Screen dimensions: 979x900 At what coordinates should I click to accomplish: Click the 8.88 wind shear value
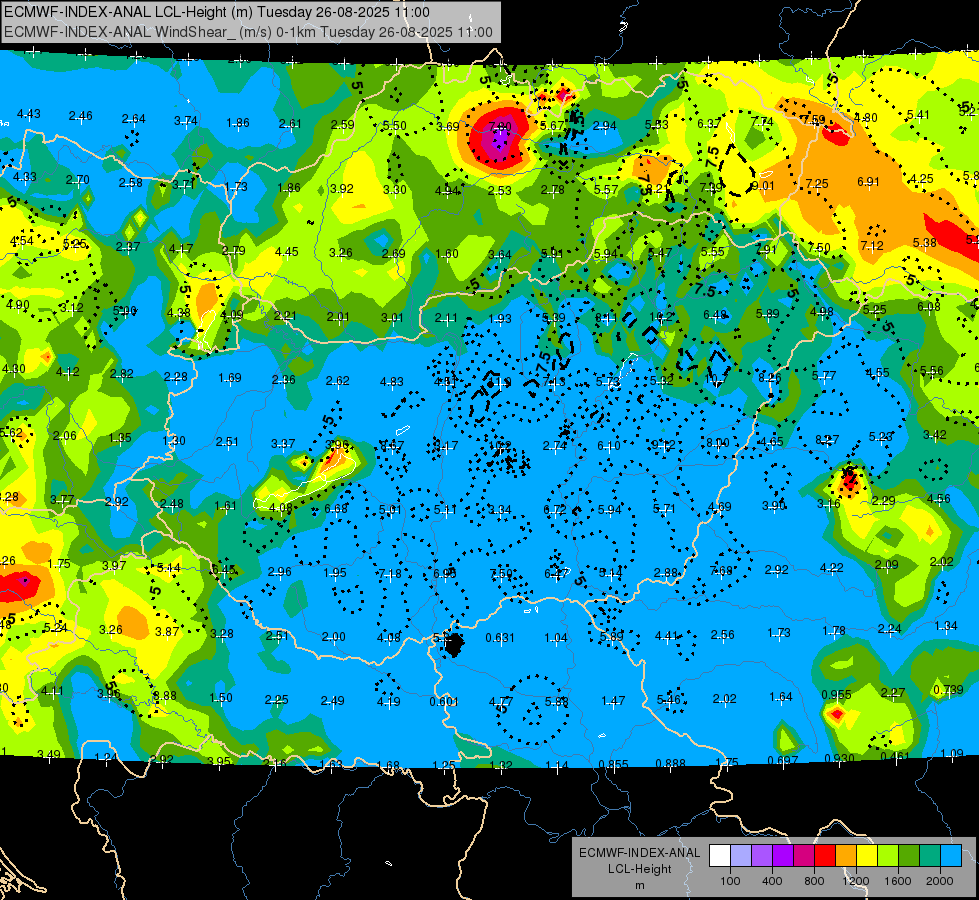tap(164, 696)
